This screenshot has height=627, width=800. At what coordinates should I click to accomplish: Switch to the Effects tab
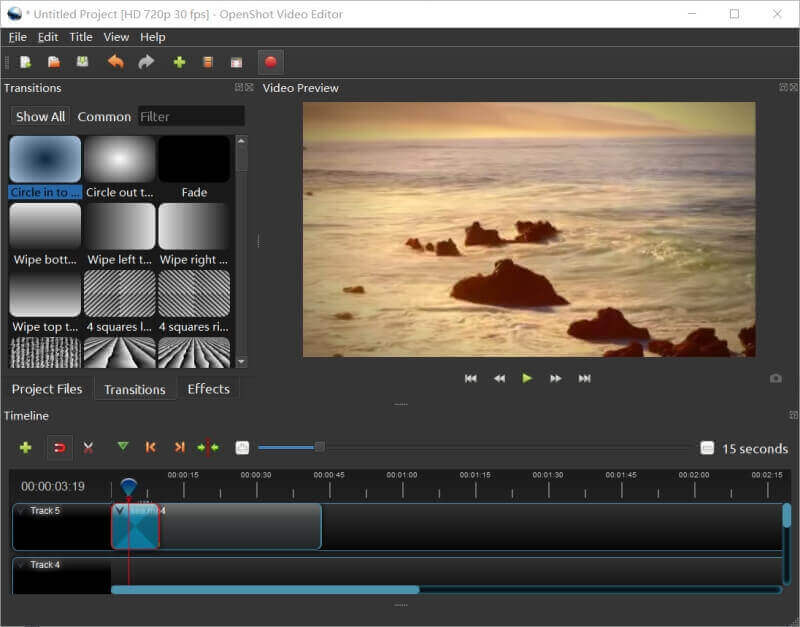(208, 389)
